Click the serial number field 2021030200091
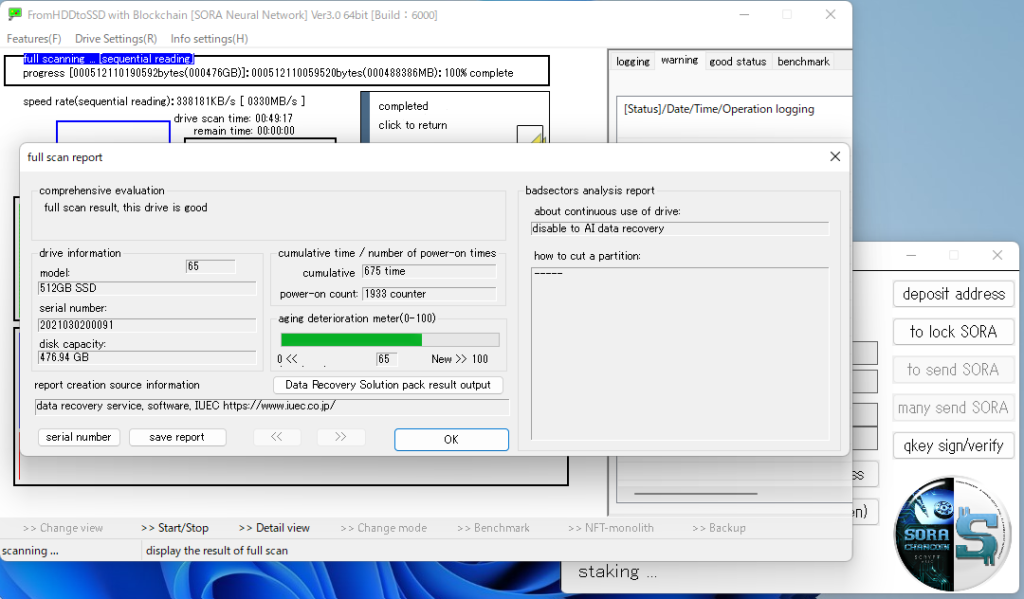The image size is (1024, 599). tap(147, 325)
